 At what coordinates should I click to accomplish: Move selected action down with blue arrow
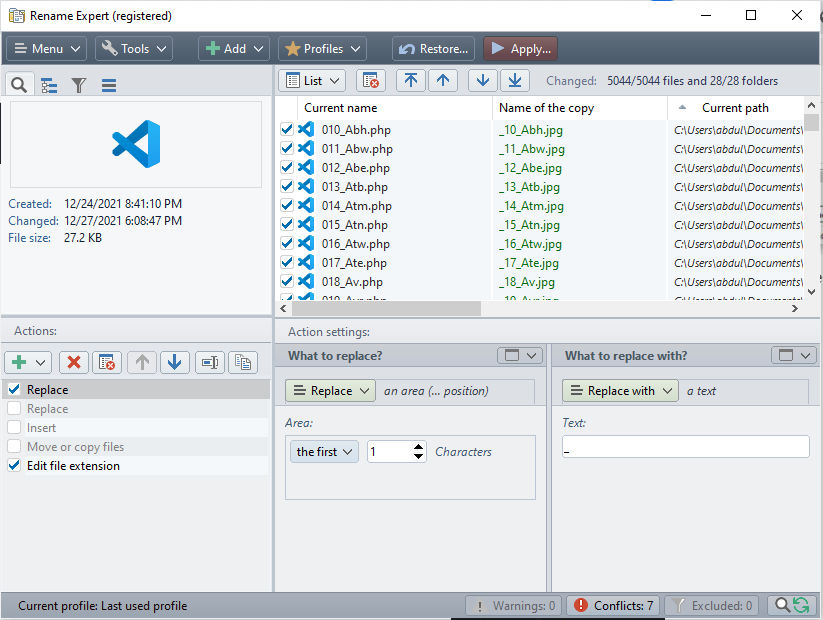pyautogui.click(x=174, y=362)
